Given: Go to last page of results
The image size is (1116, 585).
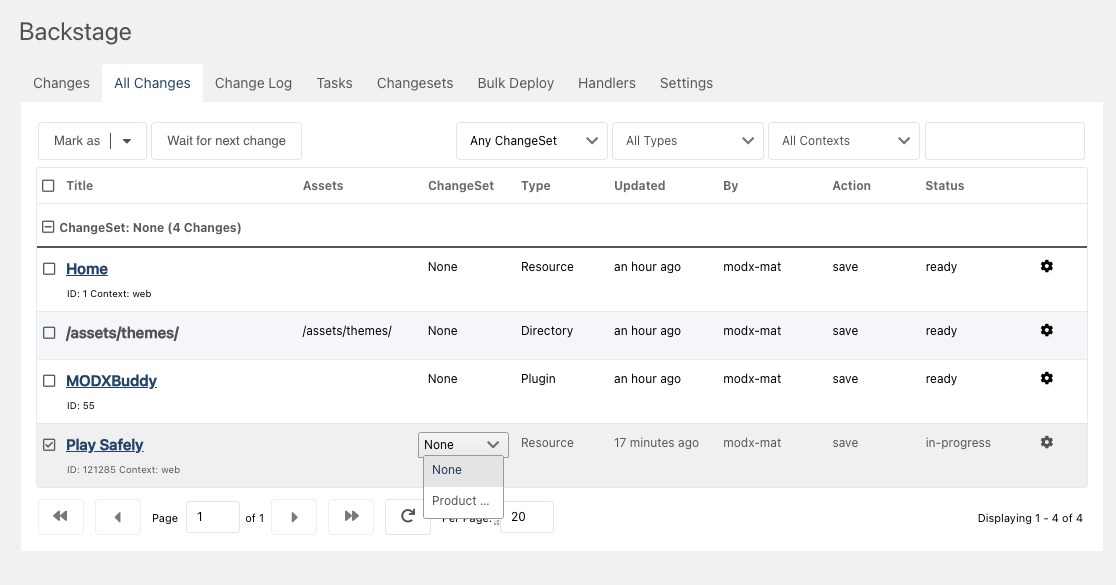Looking at the screenshot, I should (351, 517).
